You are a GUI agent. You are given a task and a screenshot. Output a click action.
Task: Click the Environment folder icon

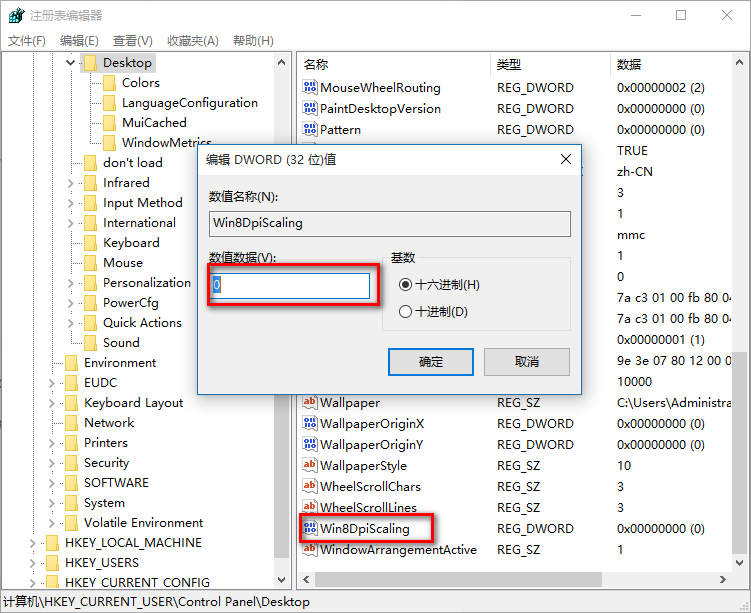pos(71,363)
